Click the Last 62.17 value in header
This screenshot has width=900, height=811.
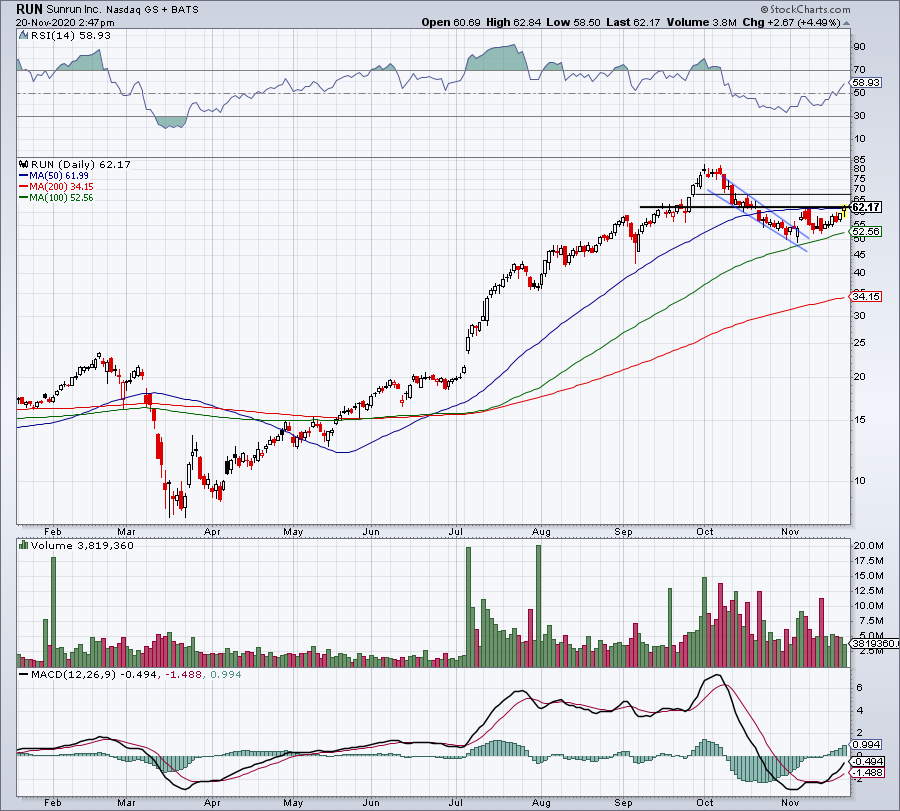point(633,22)
